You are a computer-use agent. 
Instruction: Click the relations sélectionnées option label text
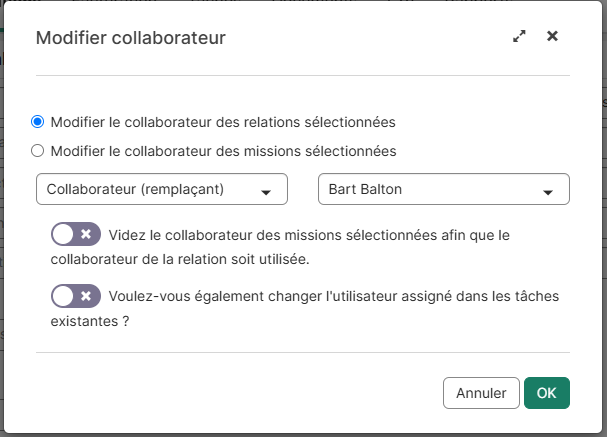coord(223,122)
